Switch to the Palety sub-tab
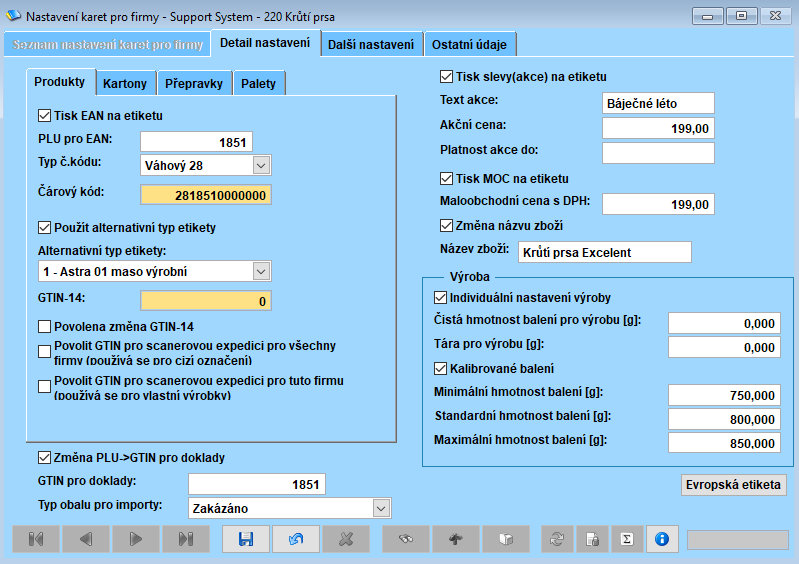 click(258, 84)
